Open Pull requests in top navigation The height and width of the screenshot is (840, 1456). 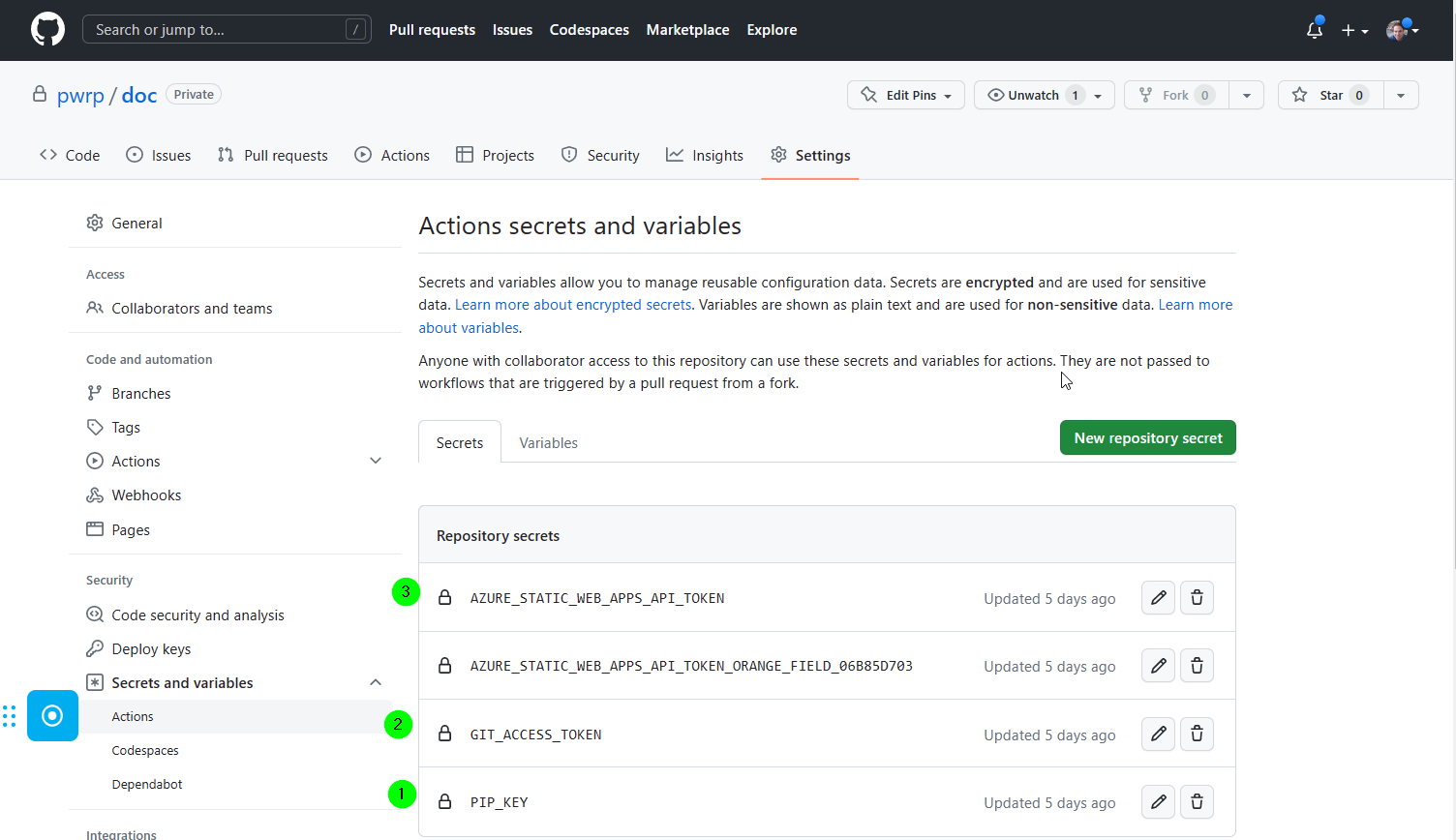click(x=432, y=30)
